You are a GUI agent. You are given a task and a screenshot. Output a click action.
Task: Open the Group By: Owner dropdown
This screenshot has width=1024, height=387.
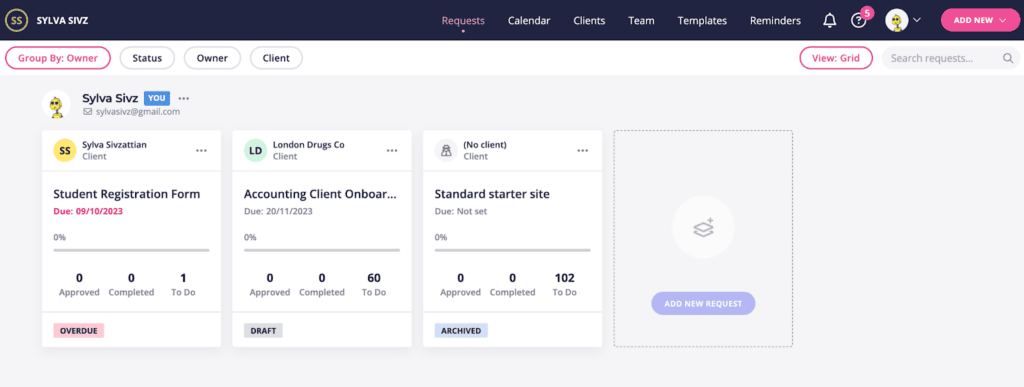tap(57, 58)
